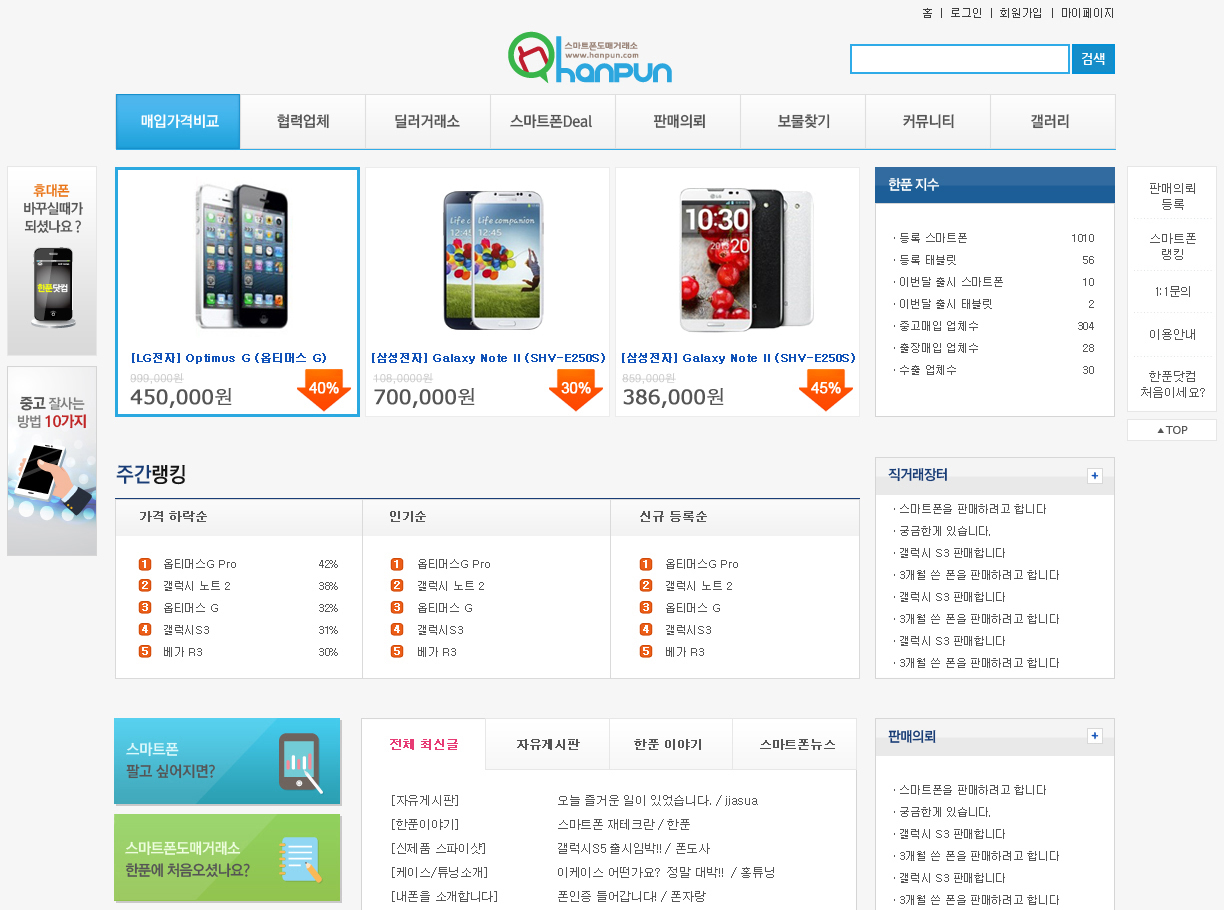Switch to the 자유게시판 tab
The width and height of the screenshot is (1224, 910).
548,744
